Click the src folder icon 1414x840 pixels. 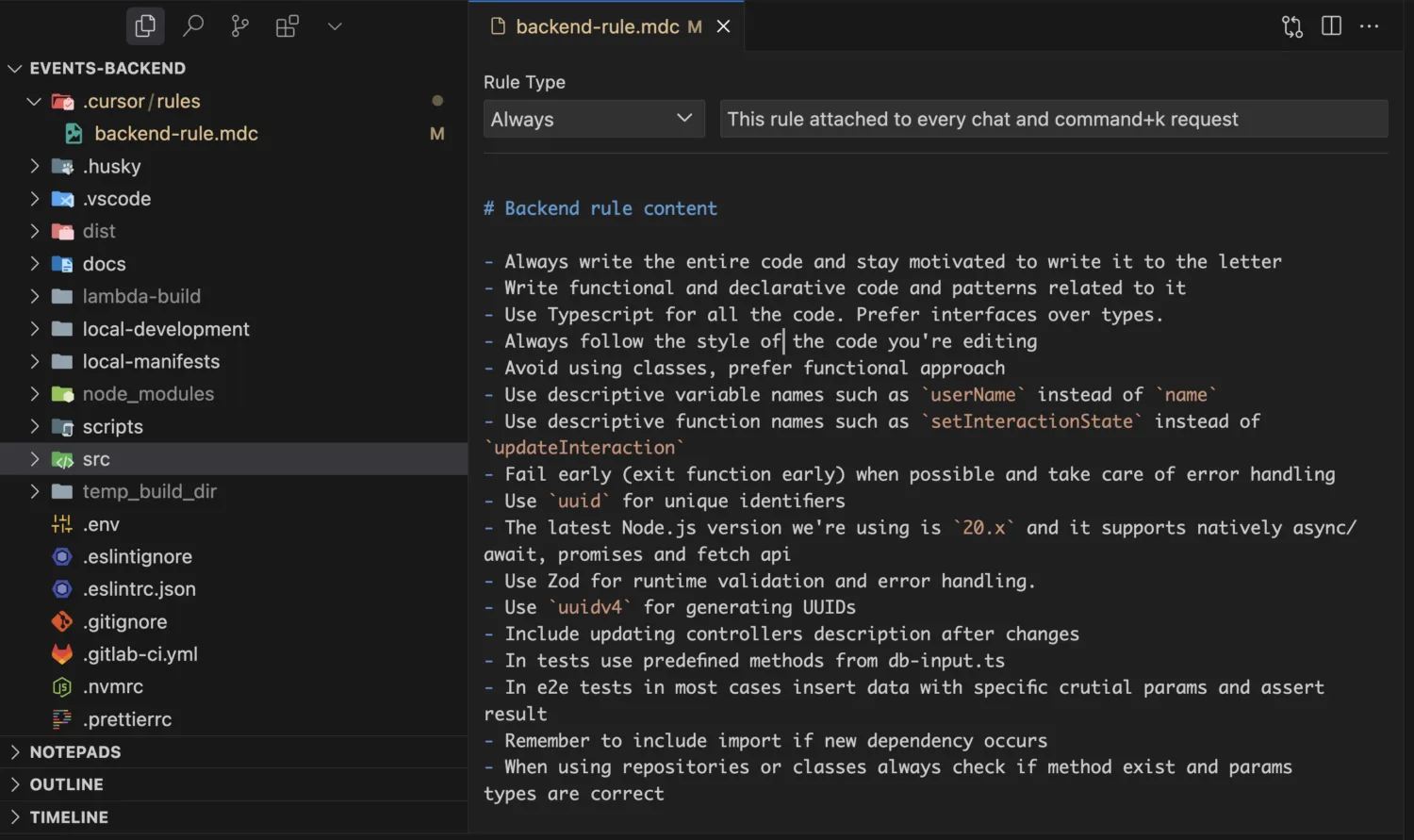point(62,459)
